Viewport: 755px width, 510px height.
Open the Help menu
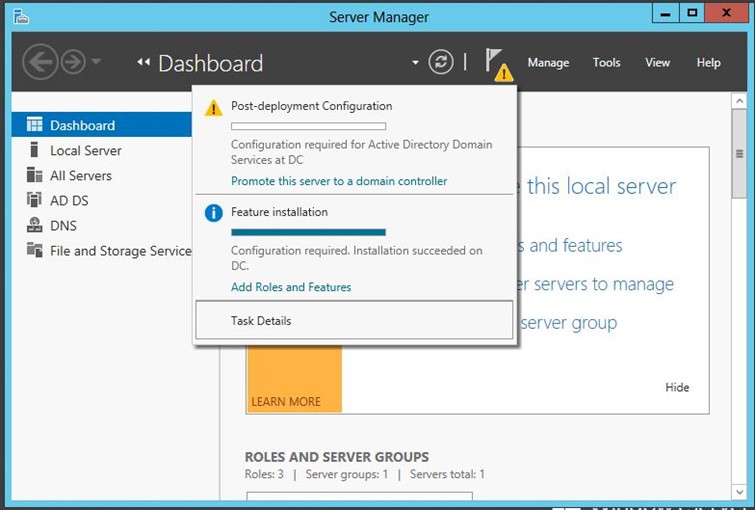click(x=708, y=63)
